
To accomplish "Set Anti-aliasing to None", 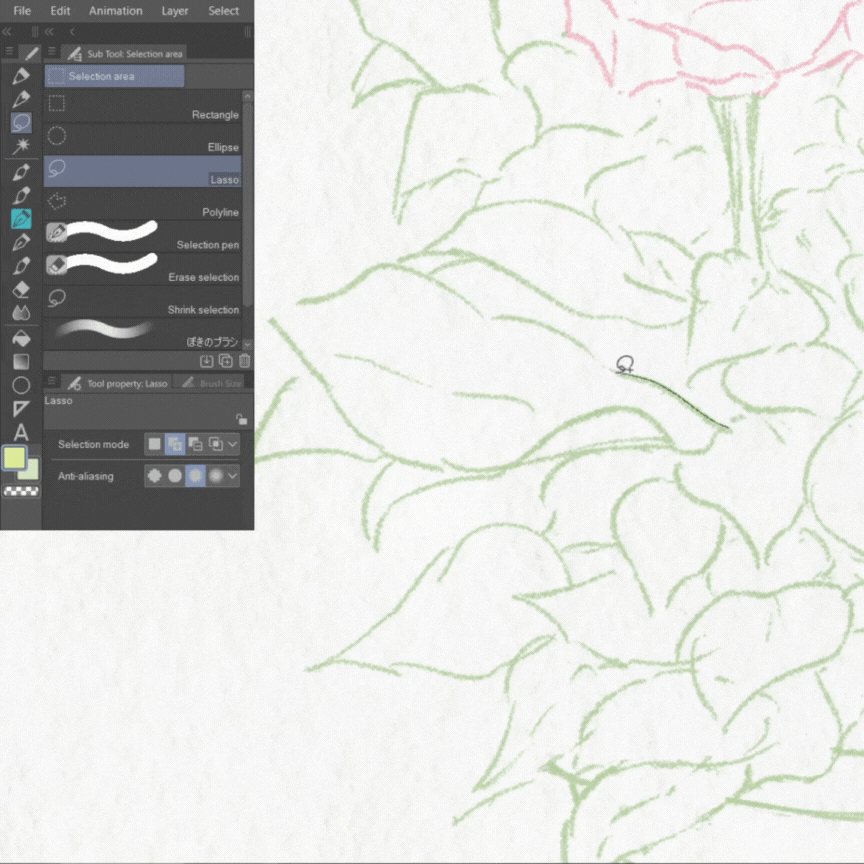I will [x=155, y=476].
